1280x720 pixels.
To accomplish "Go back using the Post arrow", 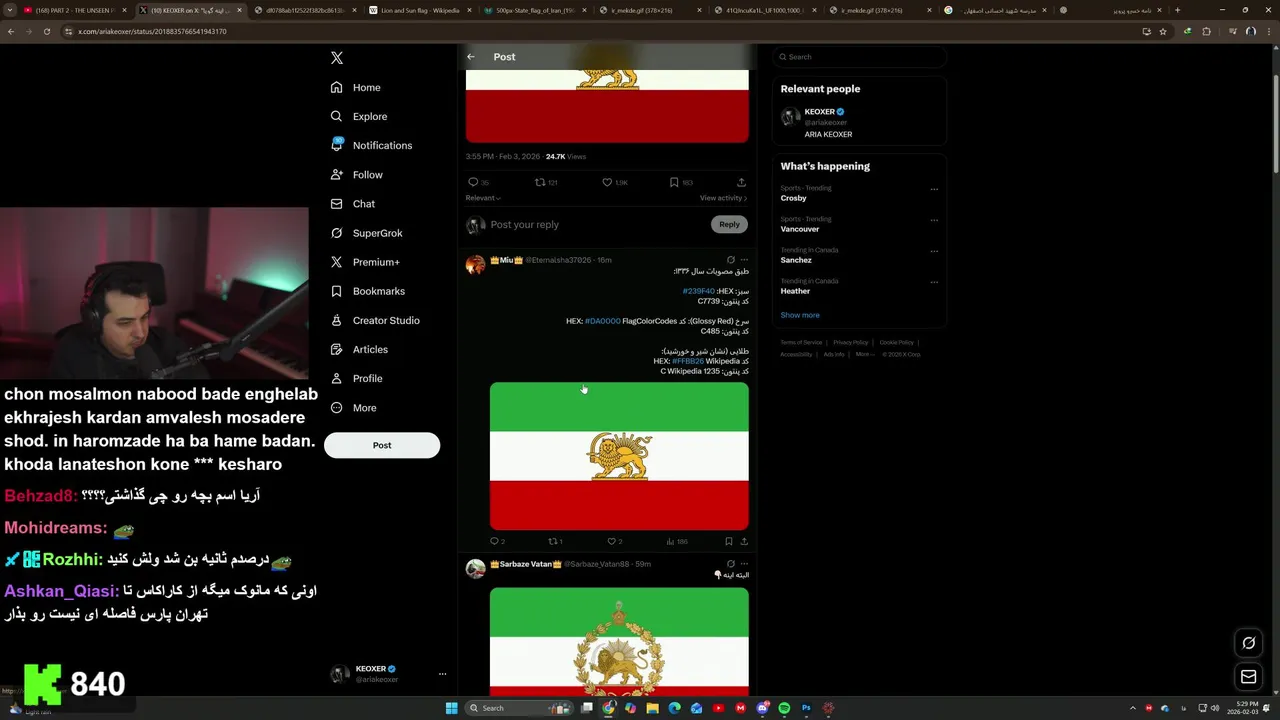I will 471,57.
